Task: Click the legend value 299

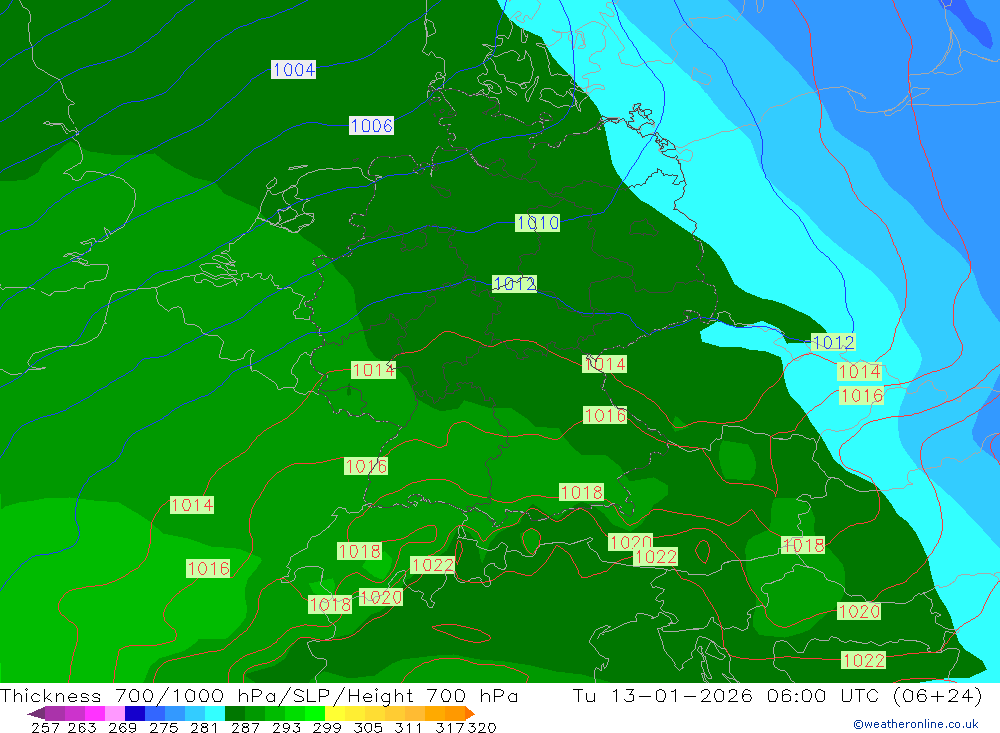Action: (327, 728)
